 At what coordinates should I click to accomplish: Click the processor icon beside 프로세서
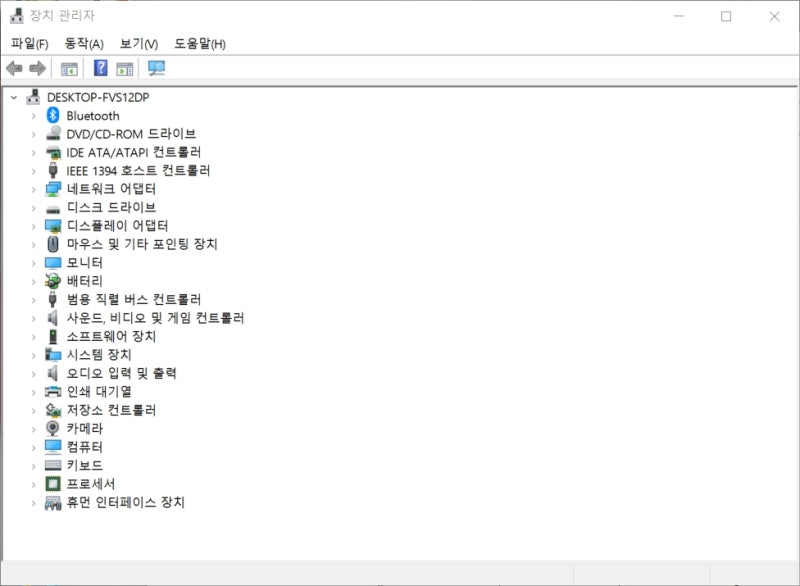(x=52, y=484)
